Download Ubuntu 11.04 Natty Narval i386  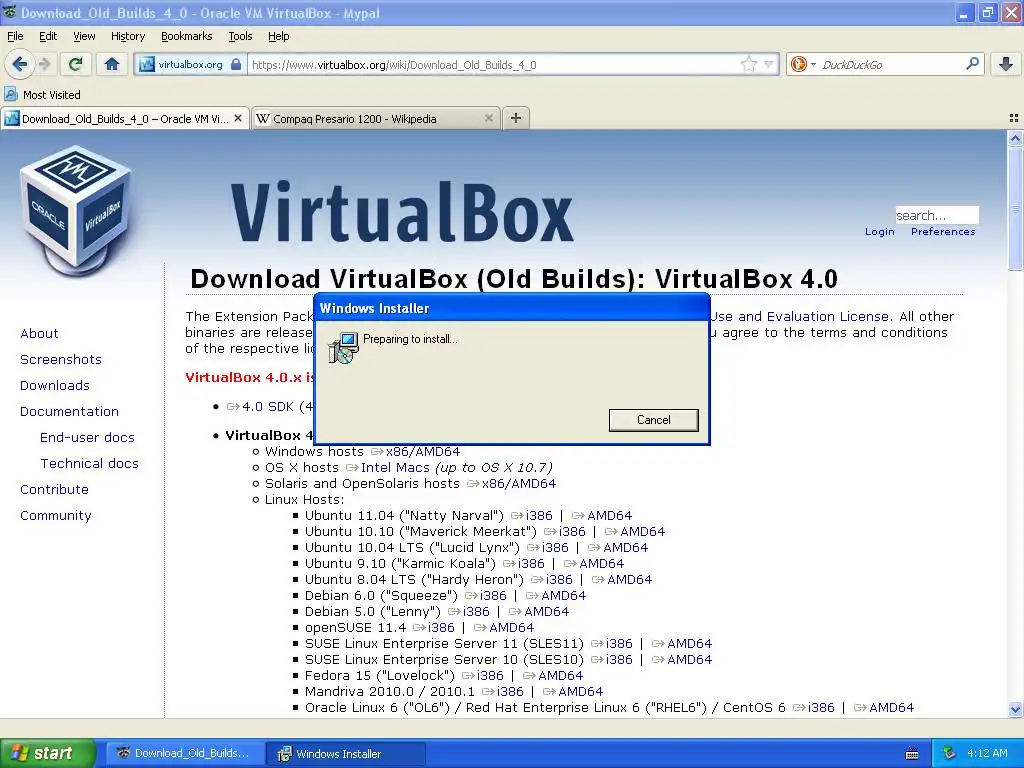[532, 516]
